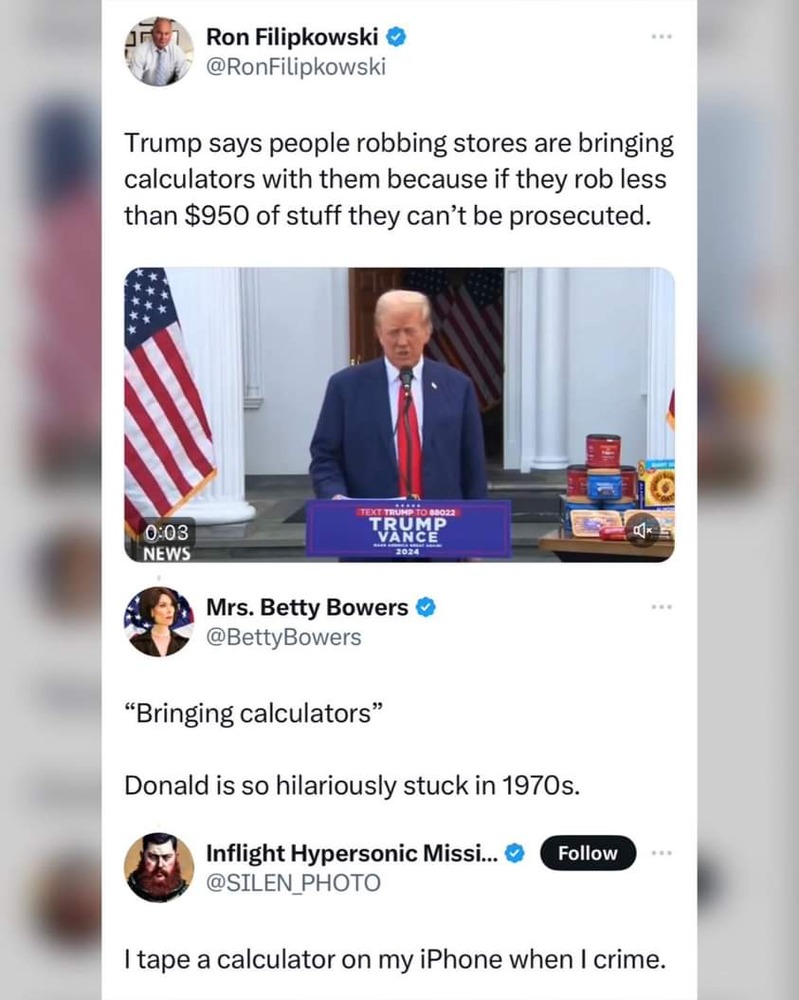This screenshot has height=1000, width=799.
Task: Follow Inflight Hypersonic Missi... account
Action: 588,853
